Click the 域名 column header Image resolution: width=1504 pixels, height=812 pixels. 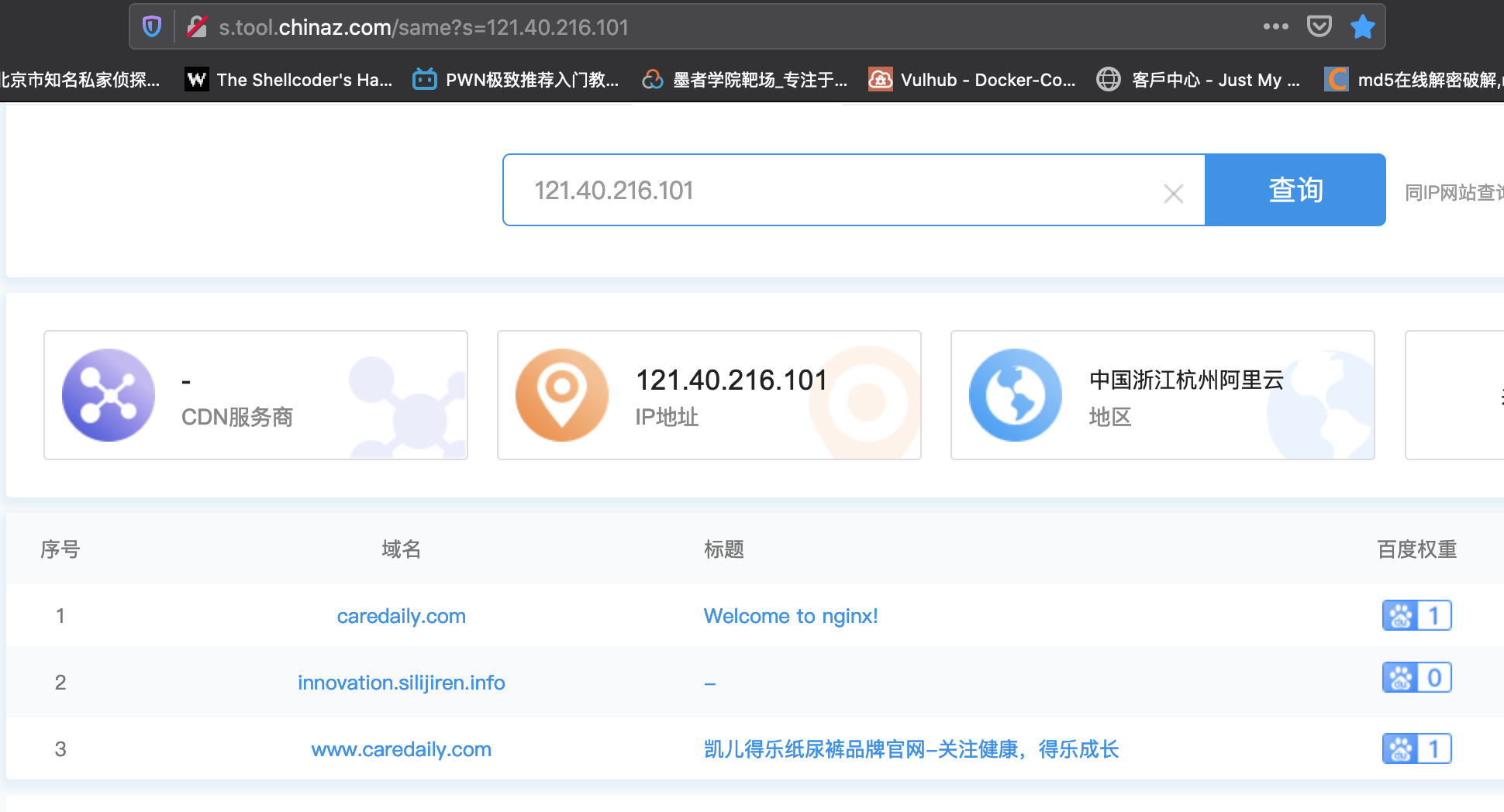click(402, 549)
